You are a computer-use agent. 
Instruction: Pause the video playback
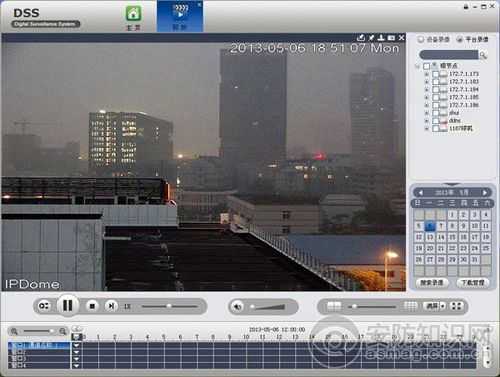pos(68,305)
